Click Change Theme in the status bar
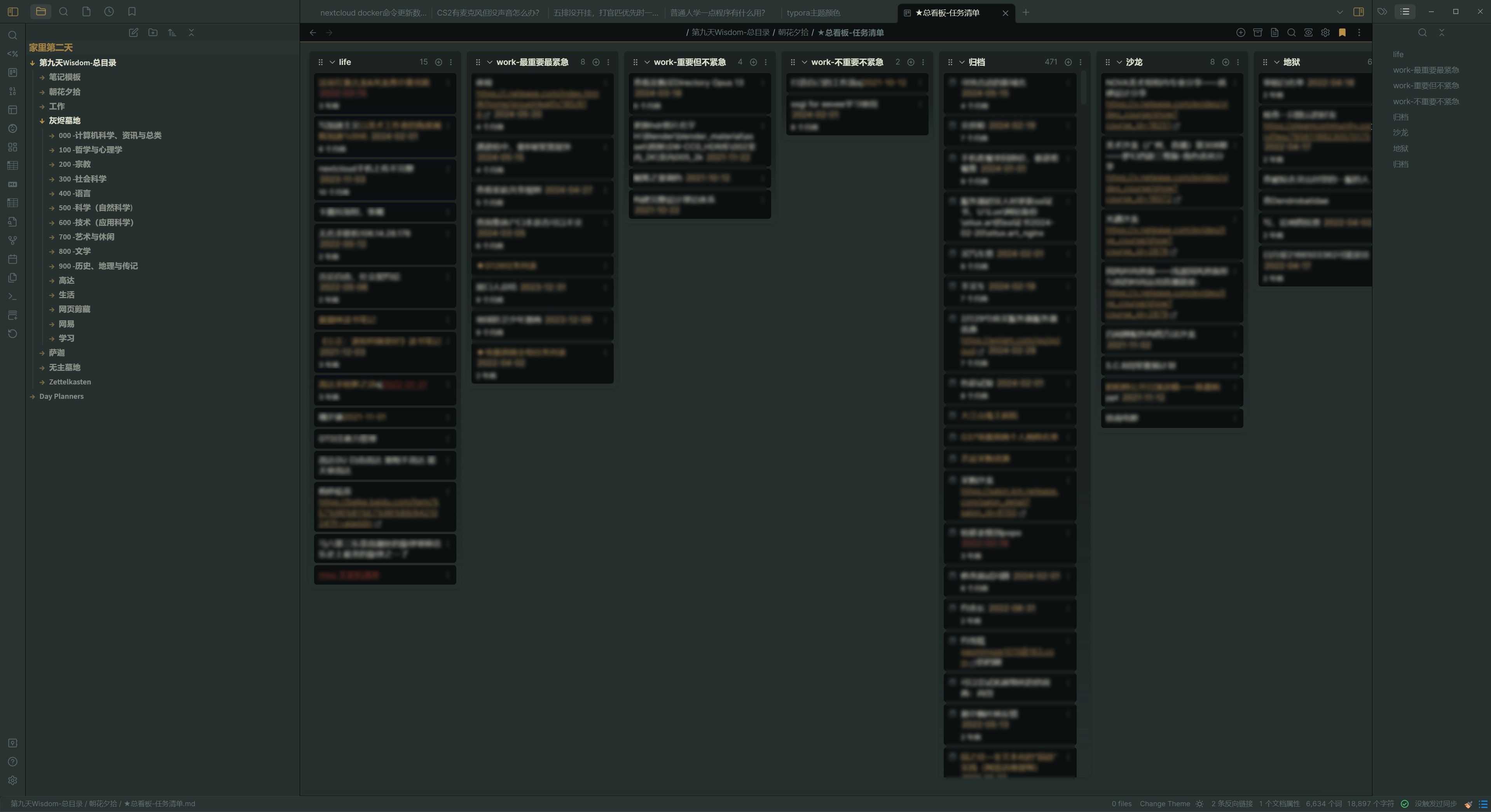 [1165, 804]
